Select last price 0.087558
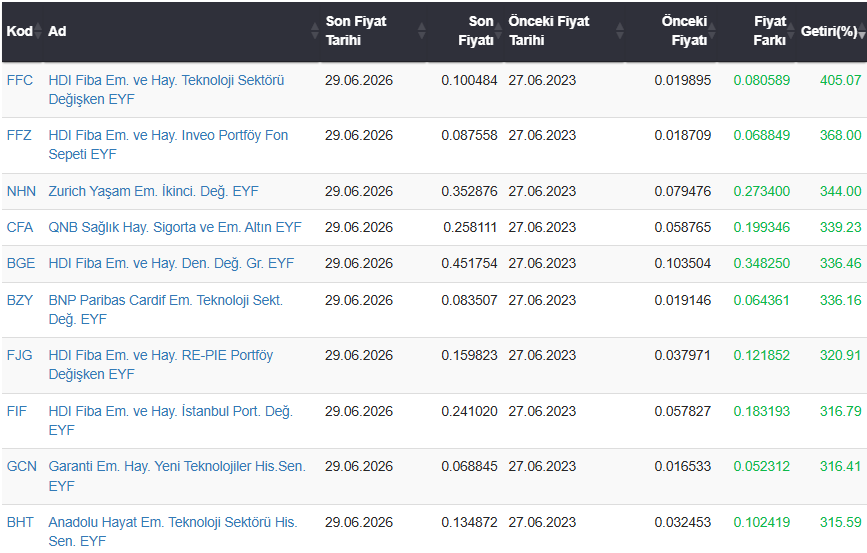867x553 pixels. pyautogui.click(x=469, y=135)
